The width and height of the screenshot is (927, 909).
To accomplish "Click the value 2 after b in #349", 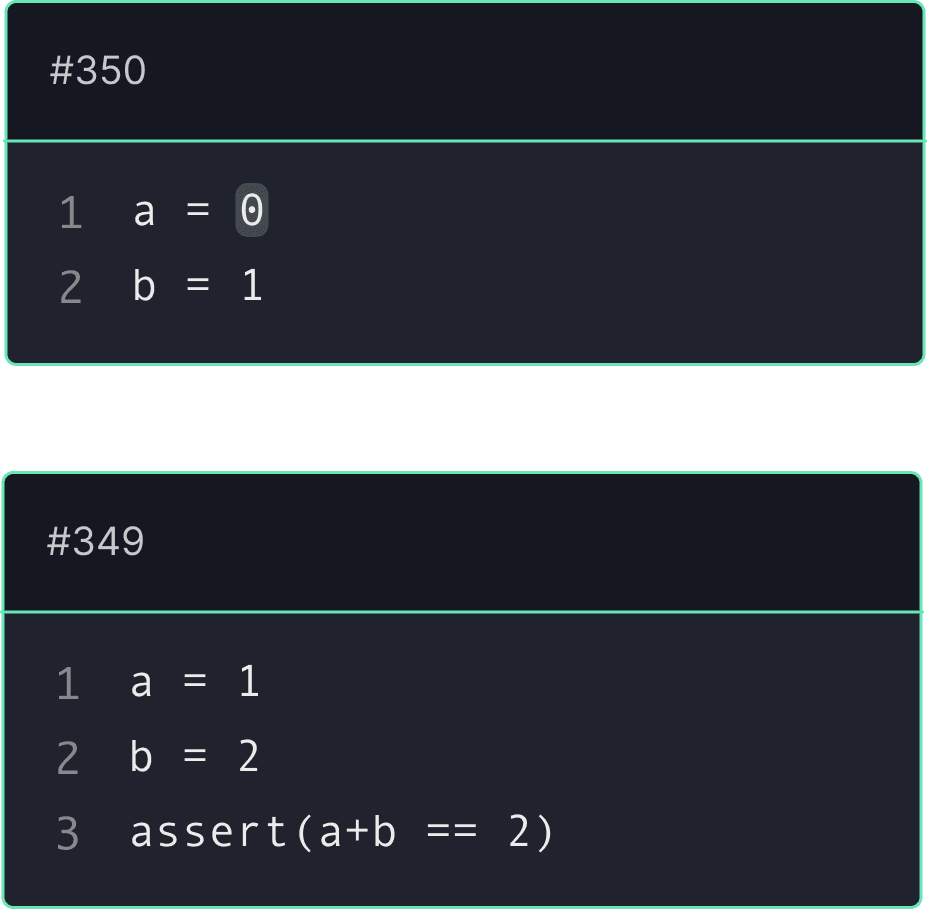I will (249, 756).
